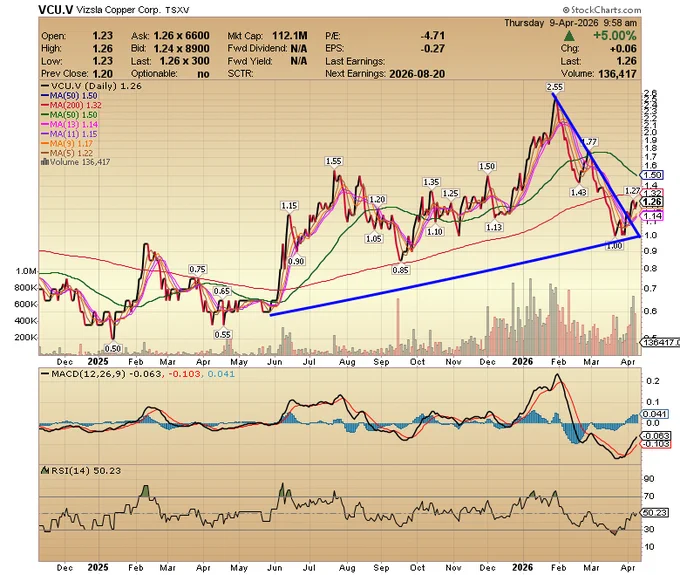
Task: Click the VCU.V (Daily) 1.26 legend entry
Action: click(x=92, y=86)
